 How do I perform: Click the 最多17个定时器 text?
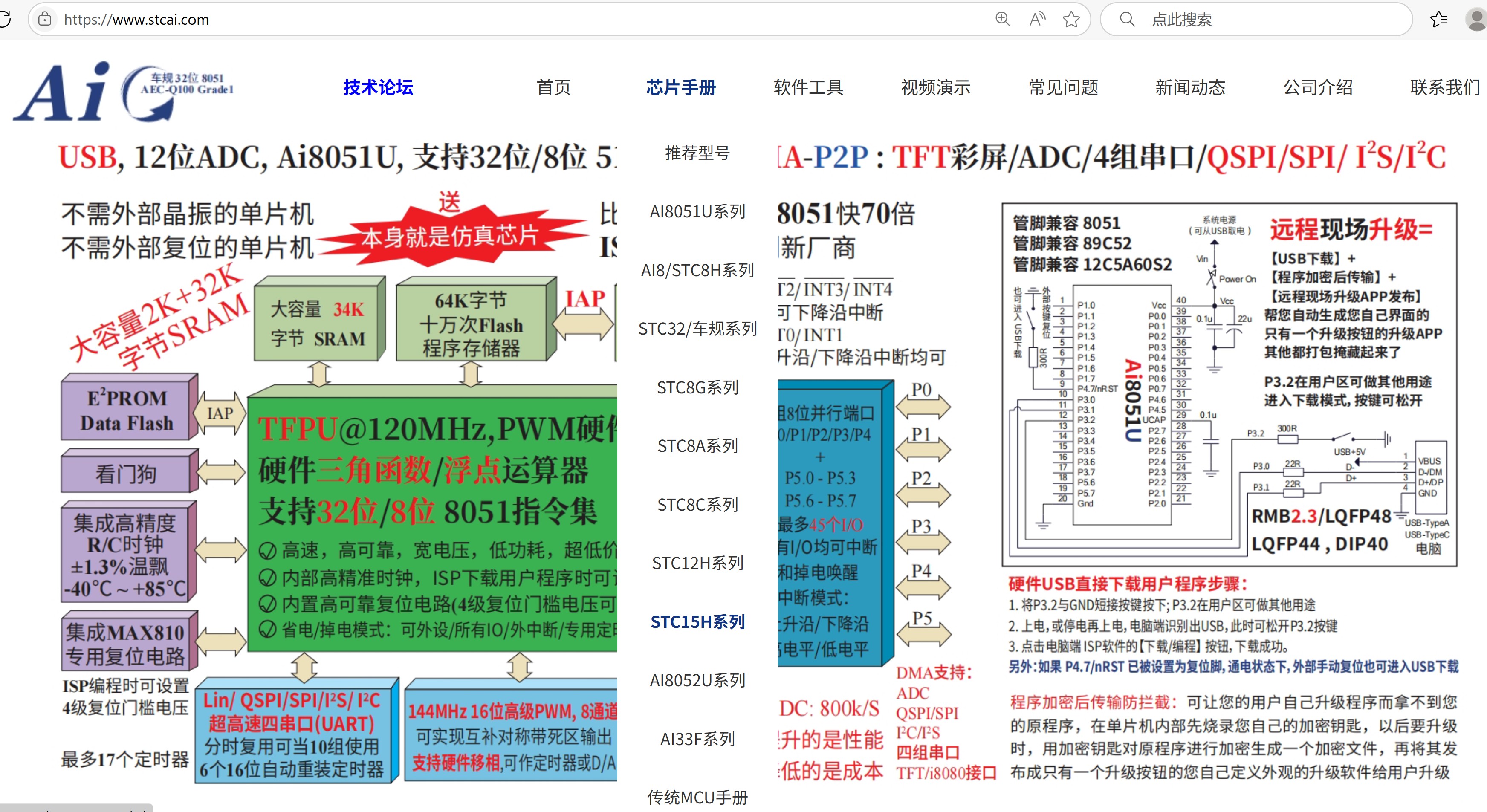[125, 759]
